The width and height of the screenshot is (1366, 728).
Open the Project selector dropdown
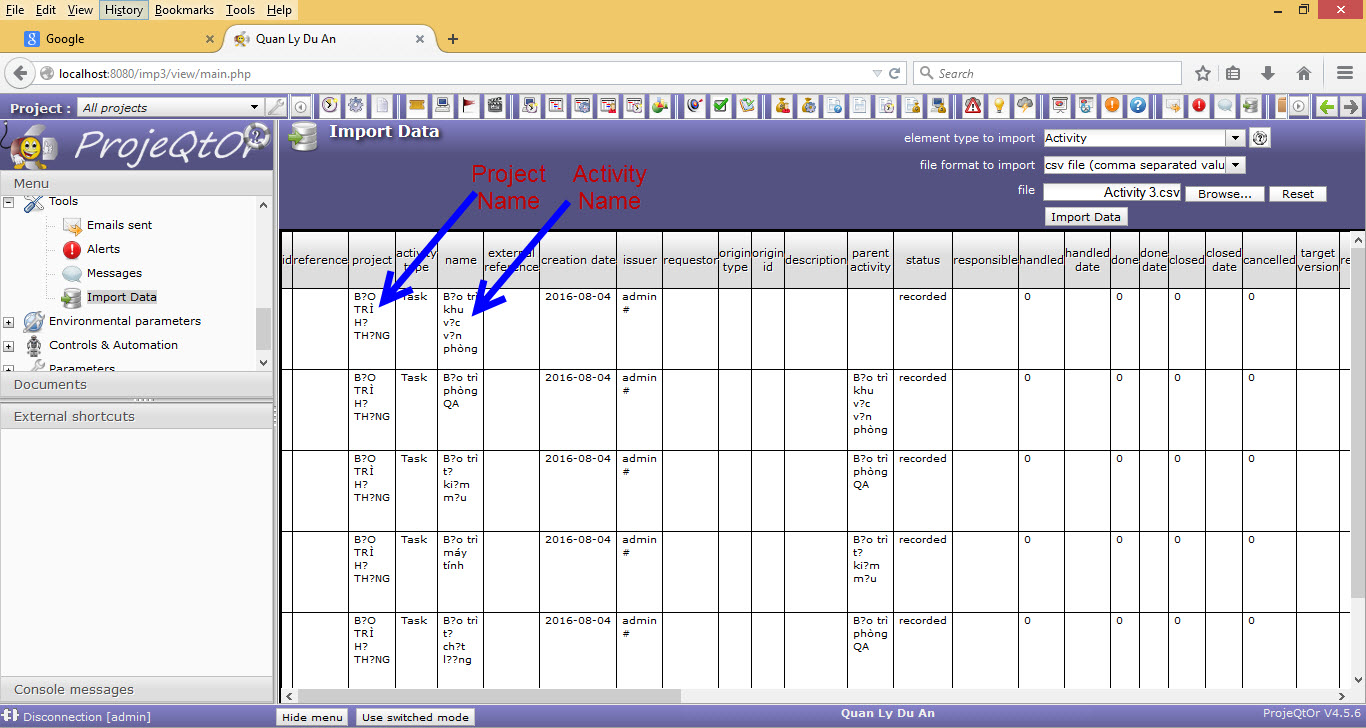coord(254,107)
